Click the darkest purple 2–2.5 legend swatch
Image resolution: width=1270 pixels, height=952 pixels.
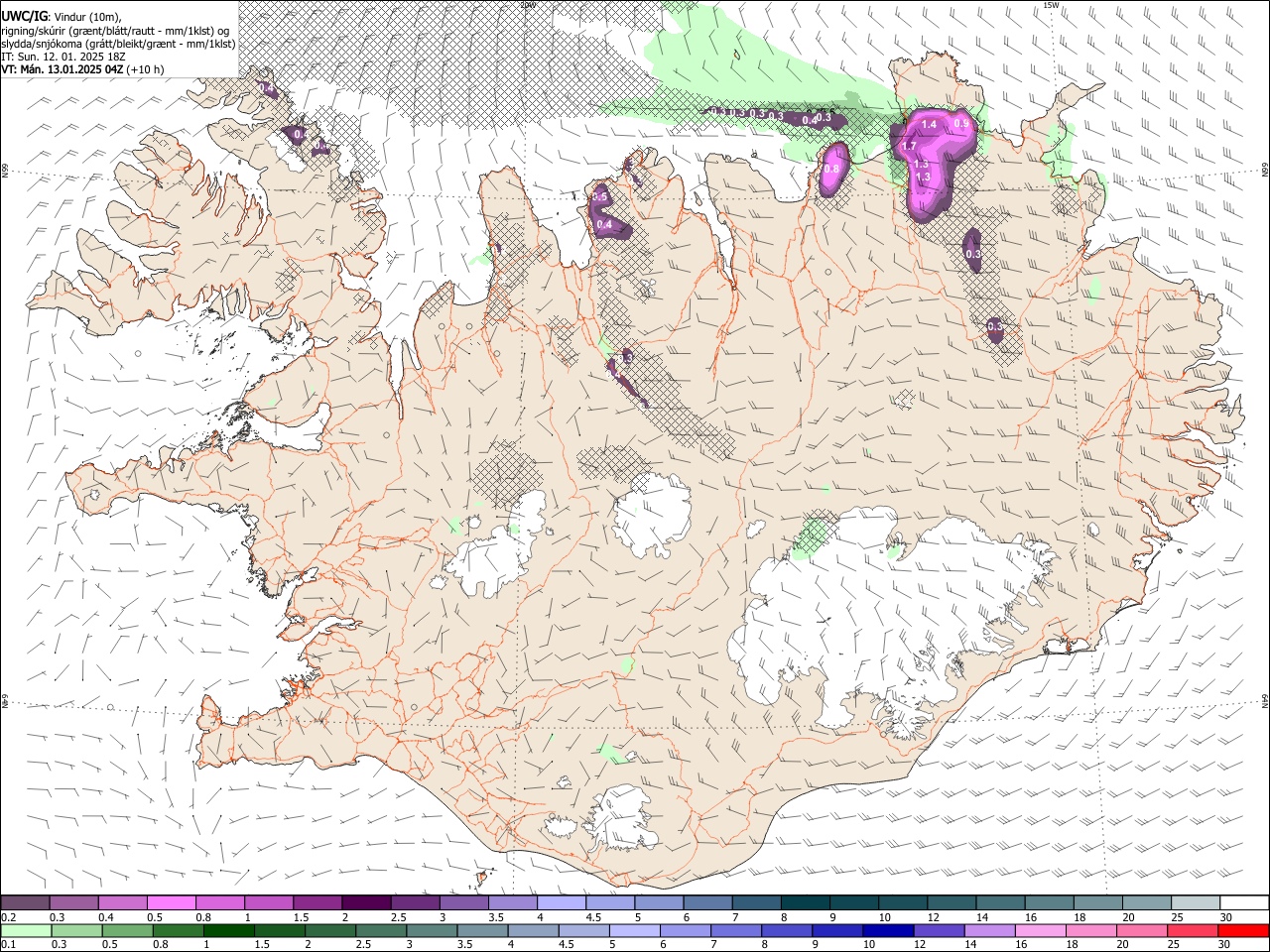pyautogui.click(x=366, y=903)
